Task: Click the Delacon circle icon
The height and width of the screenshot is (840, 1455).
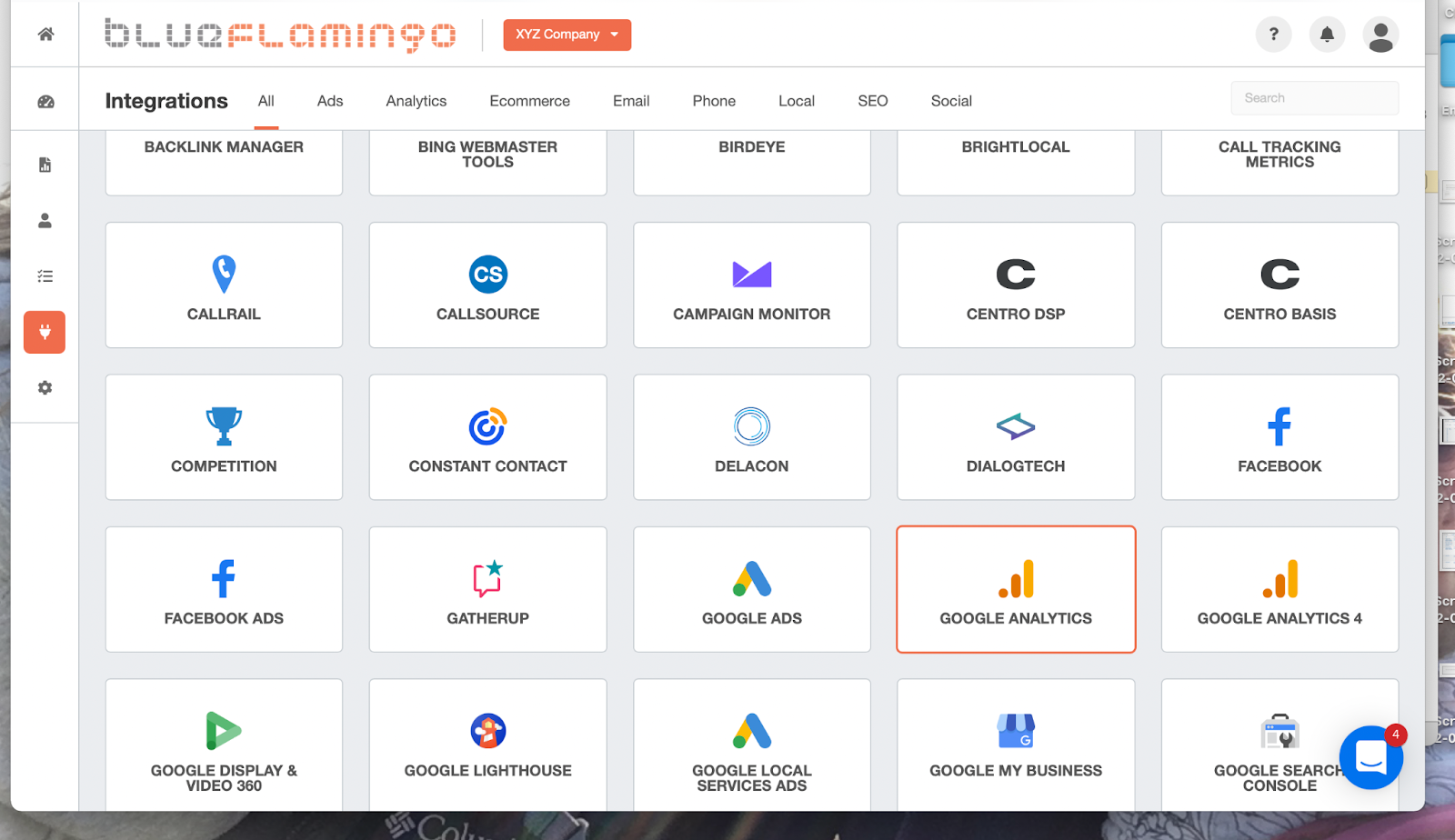Action: (x=752, y=426)
